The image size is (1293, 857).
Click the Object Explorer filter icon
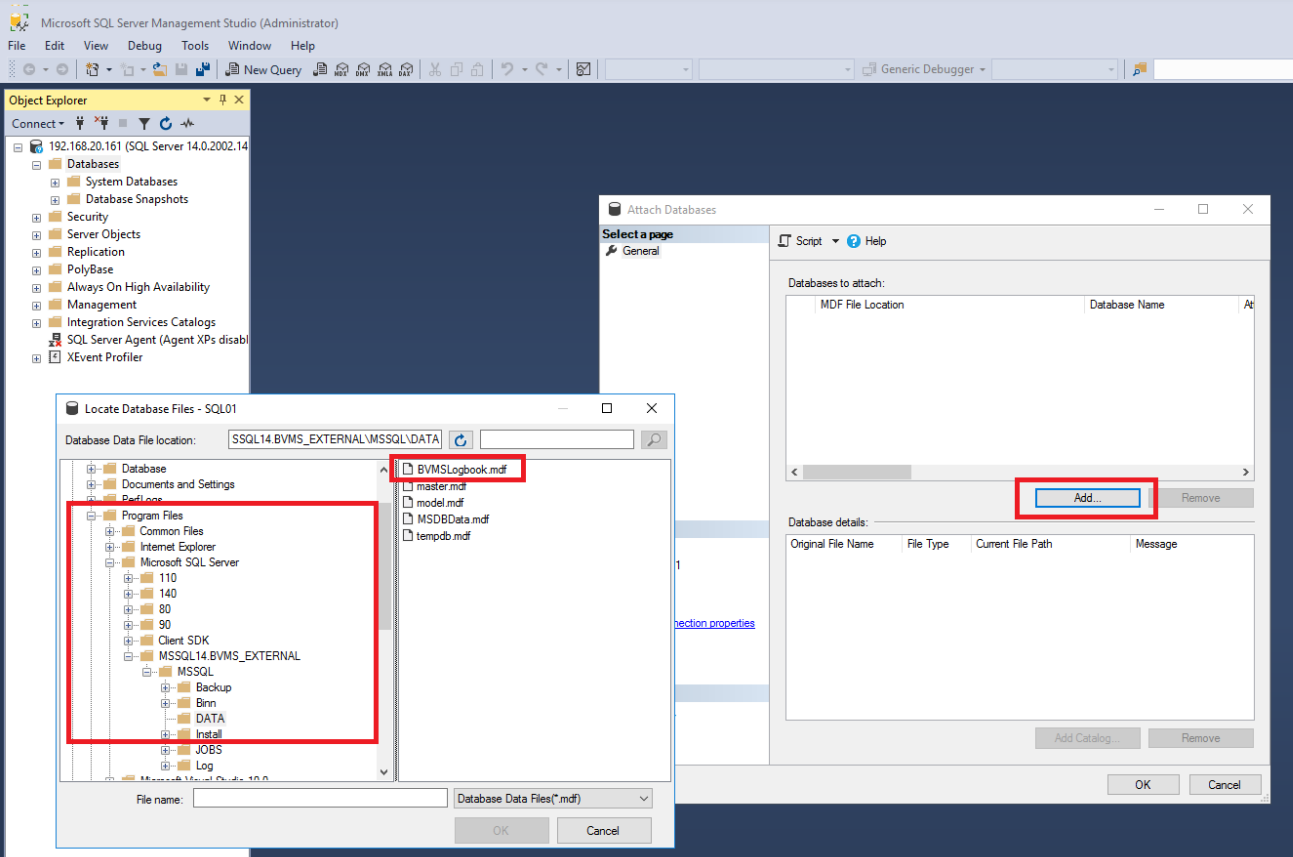tap(144, 124)
